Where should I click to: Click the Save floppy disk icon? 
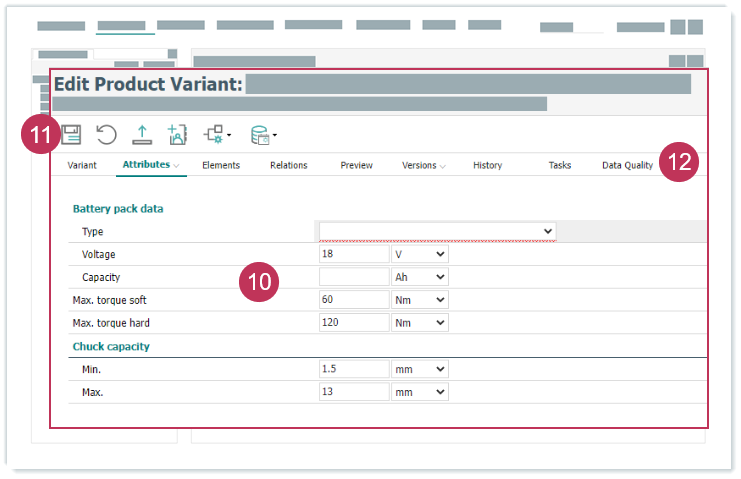[71, 134]
